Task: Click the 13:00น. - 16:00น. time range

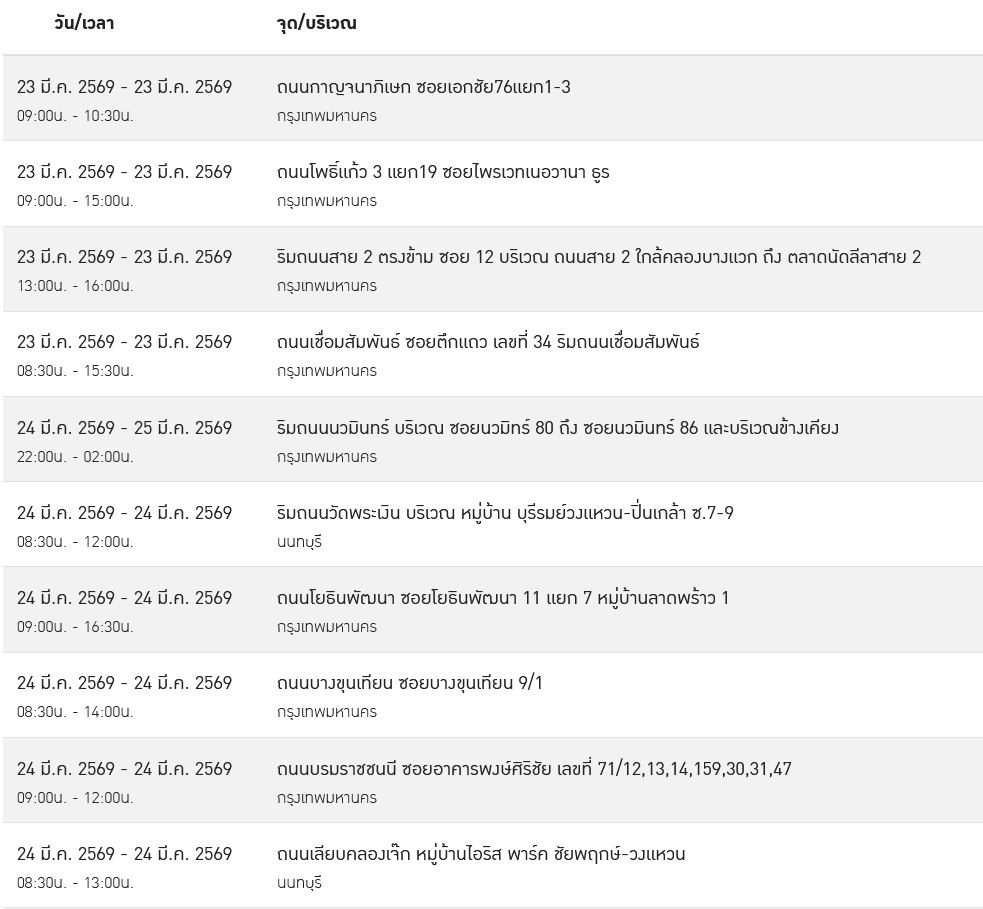Action: (x=75, y=285)
